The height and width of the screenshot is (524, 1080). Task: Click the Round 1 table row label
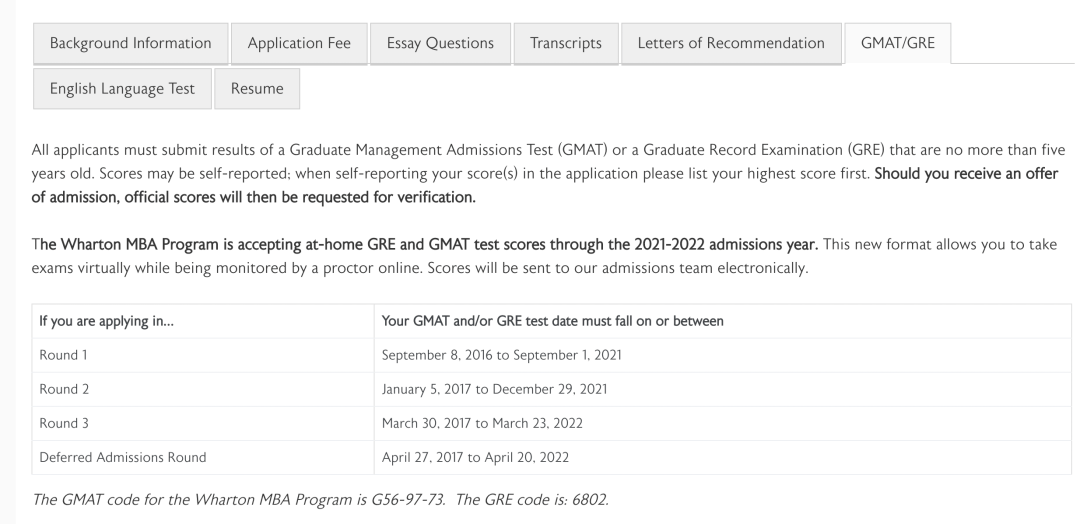(x=63, y=355)
